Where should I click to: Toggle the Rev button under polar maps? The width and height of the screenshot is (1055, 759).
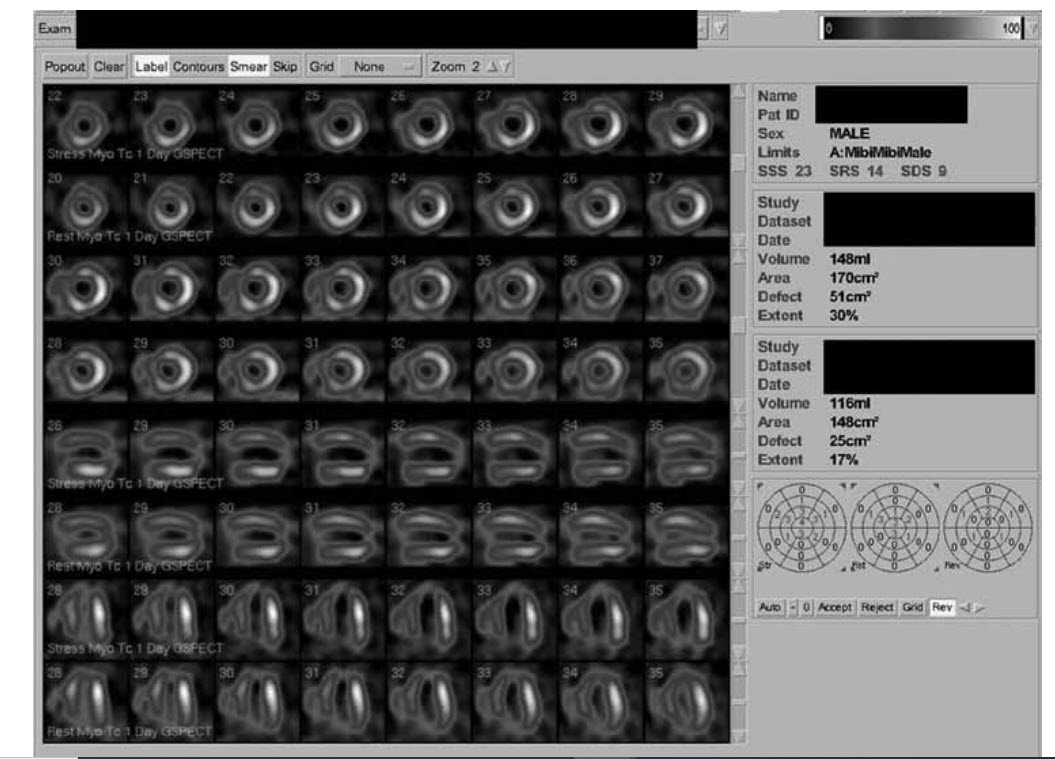942,607
